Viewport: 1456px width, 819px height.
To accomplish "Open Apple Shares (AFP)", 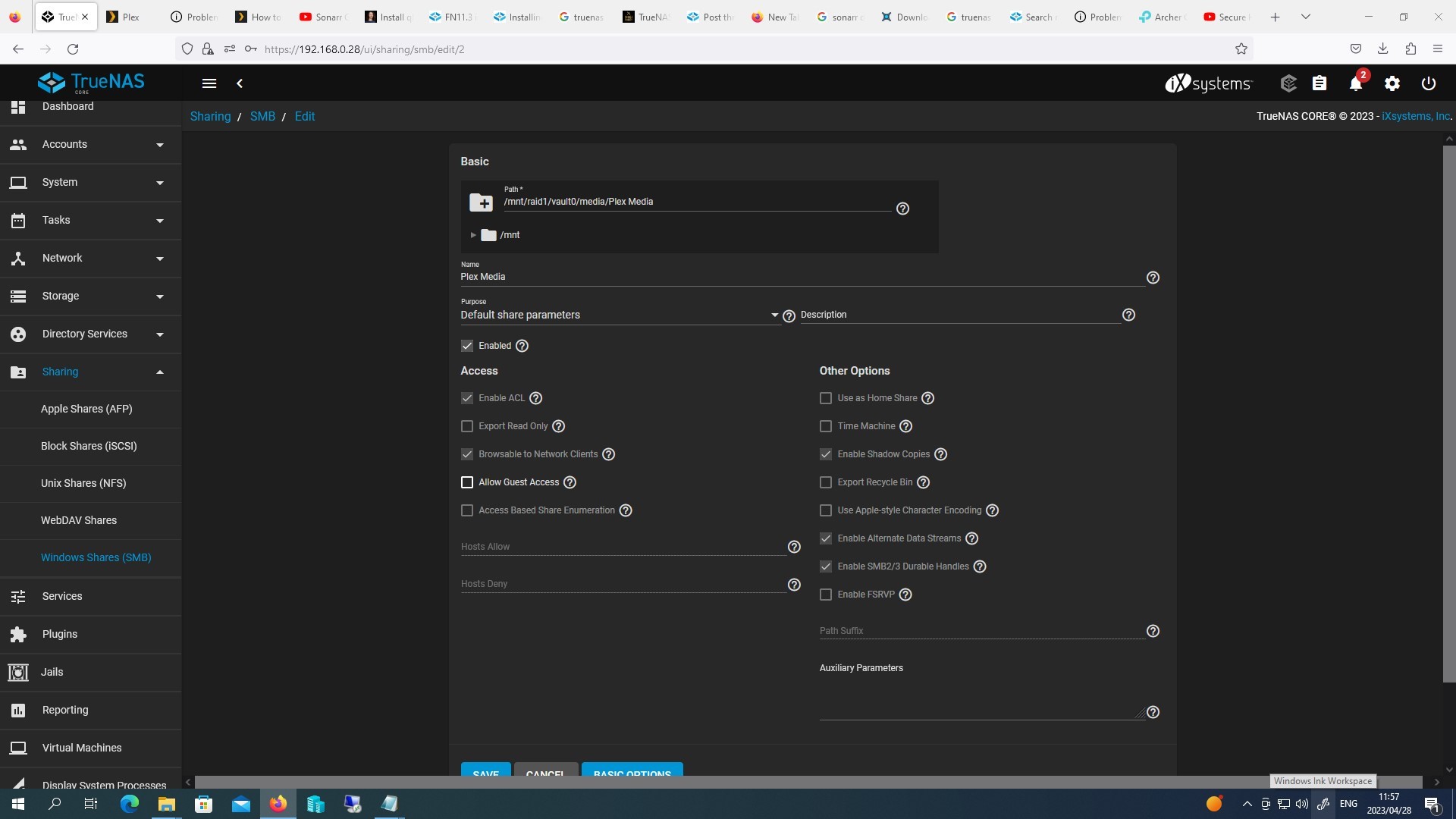I will point(91,409).
